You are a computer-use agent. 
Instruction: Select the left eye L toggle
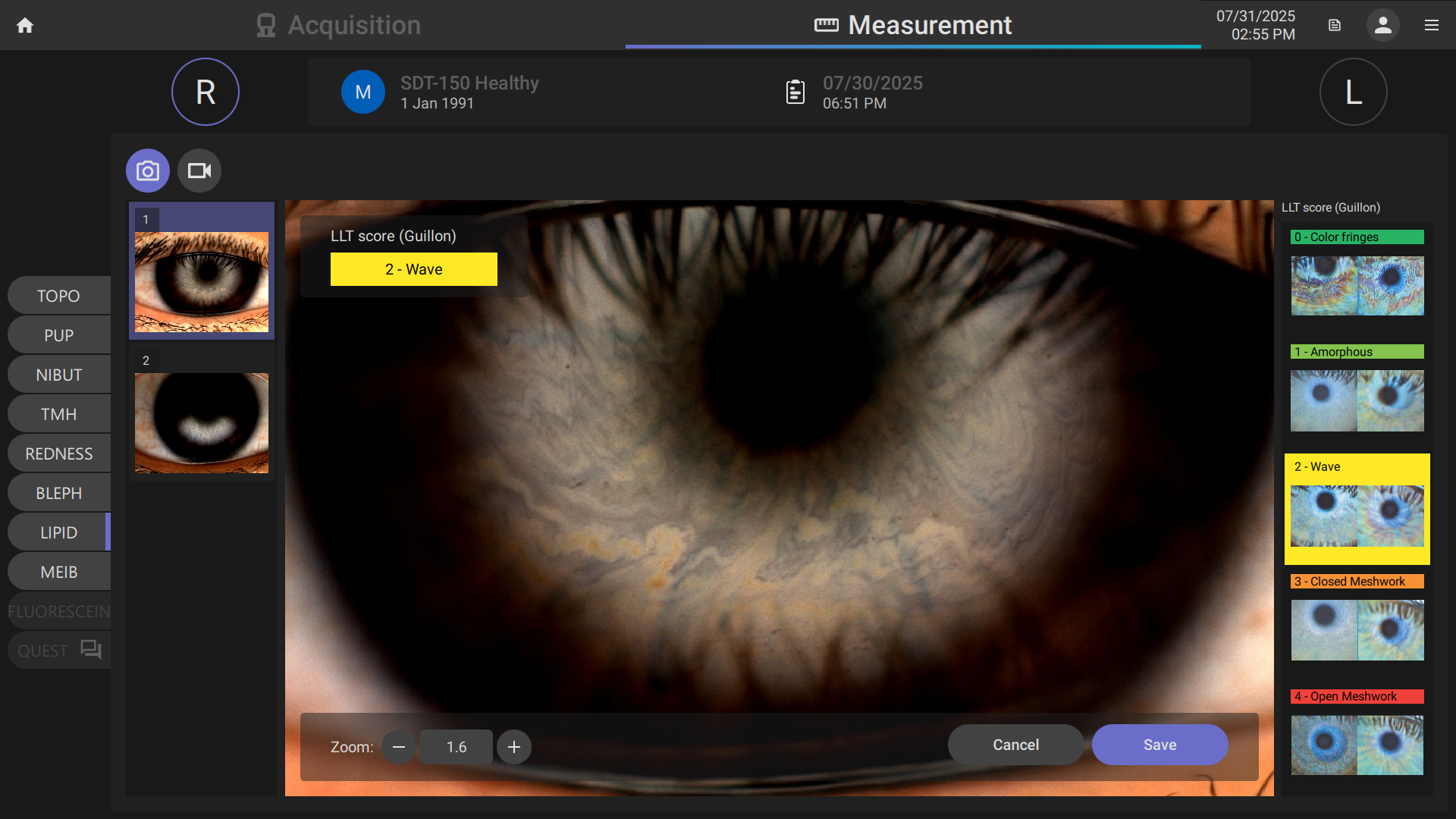pos(1354,92)
